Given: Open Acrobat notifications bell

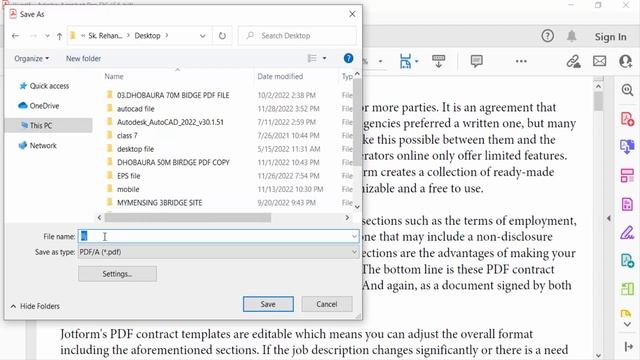Looking at the screenshot, I should [571, 36].
